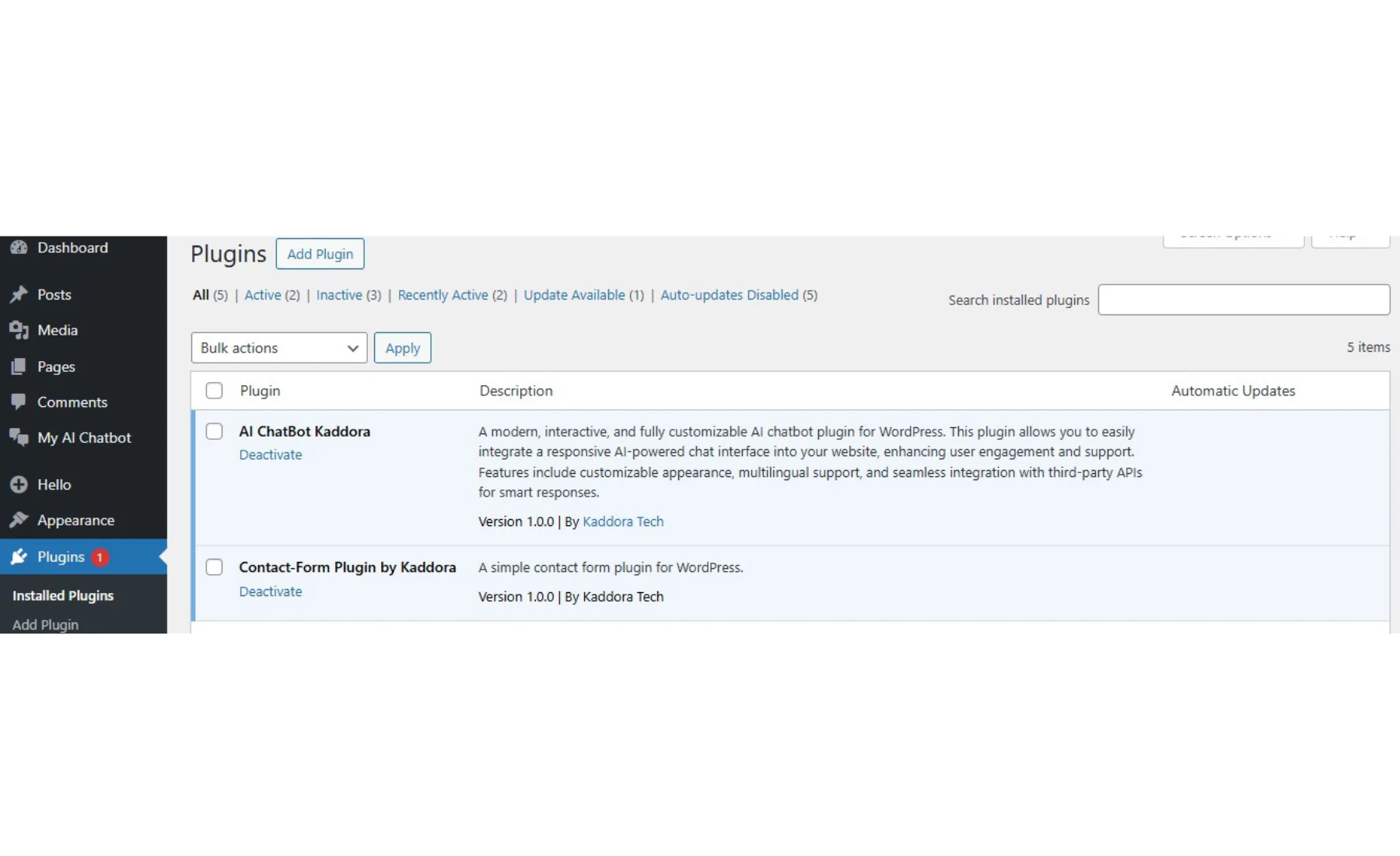This screenshot has height=856, width=1400.
Task: Toggle the select-all plugins checkbox
Action: (214, 391)
